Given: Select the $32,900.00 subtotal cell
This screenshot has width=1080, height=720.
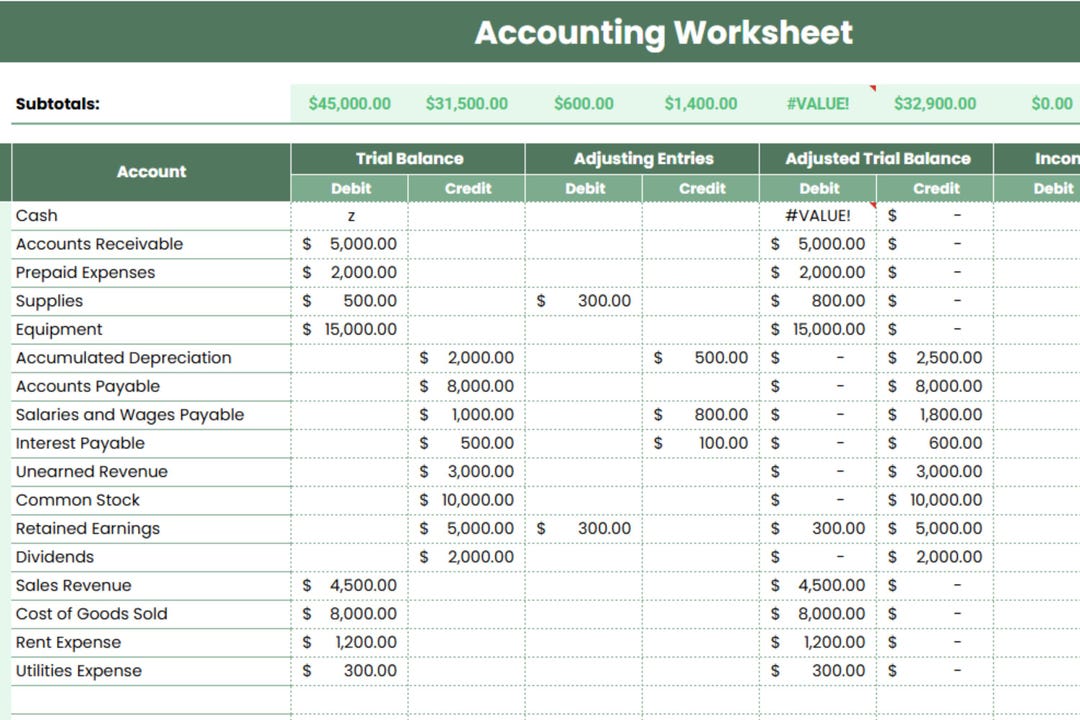Looking at the screenshot, I should pos(935,103).
